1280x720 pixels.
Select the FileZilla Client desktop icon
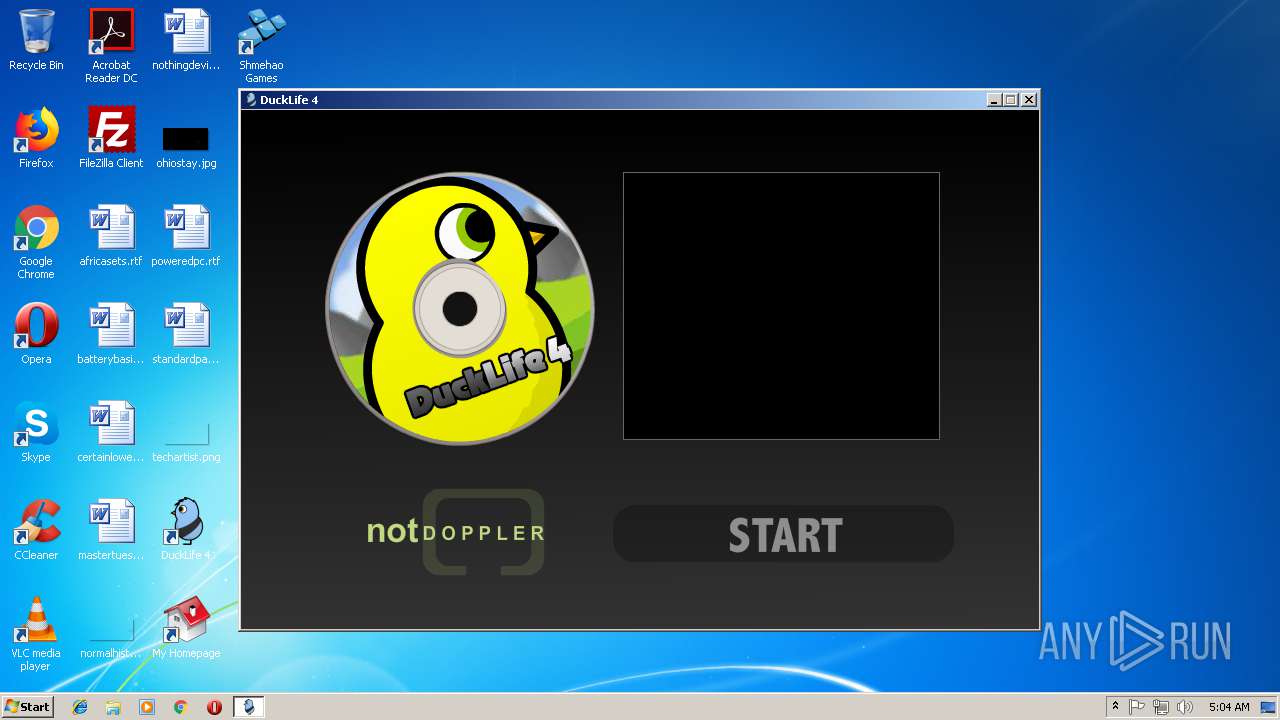[111, 138]
